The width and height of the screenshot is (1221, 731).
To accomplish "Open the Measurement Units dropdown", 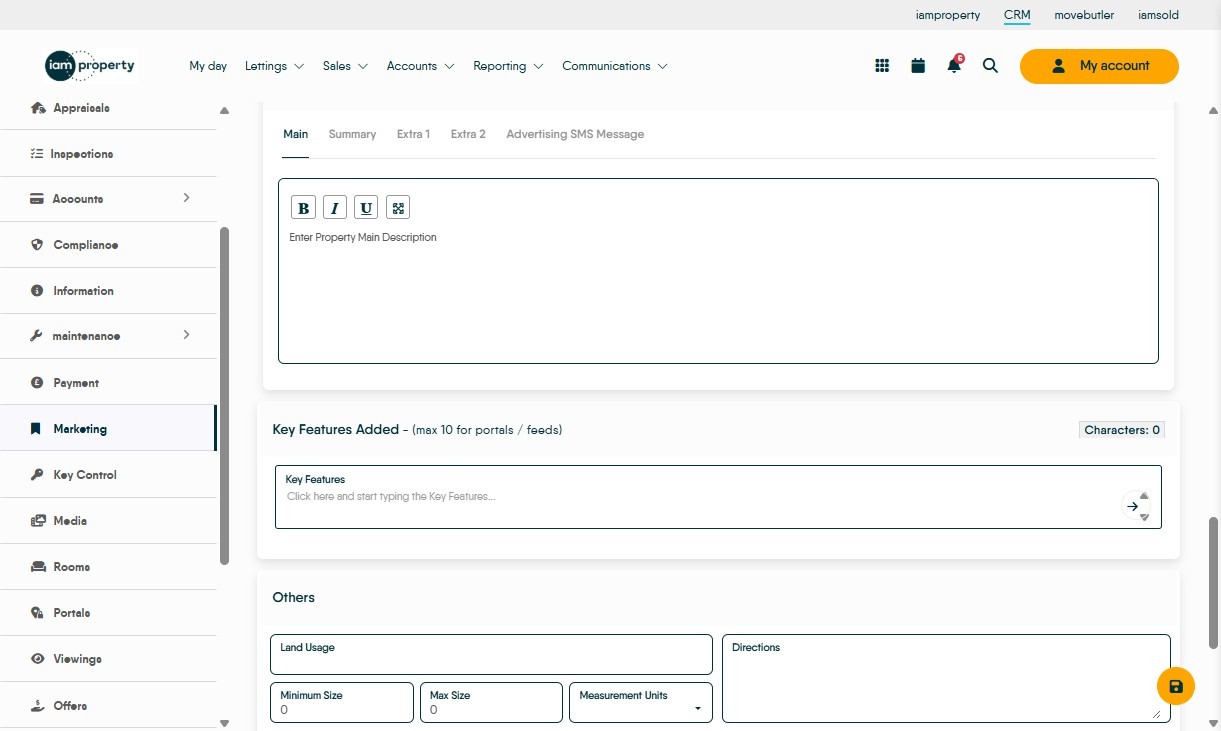I will click(640, 702).
